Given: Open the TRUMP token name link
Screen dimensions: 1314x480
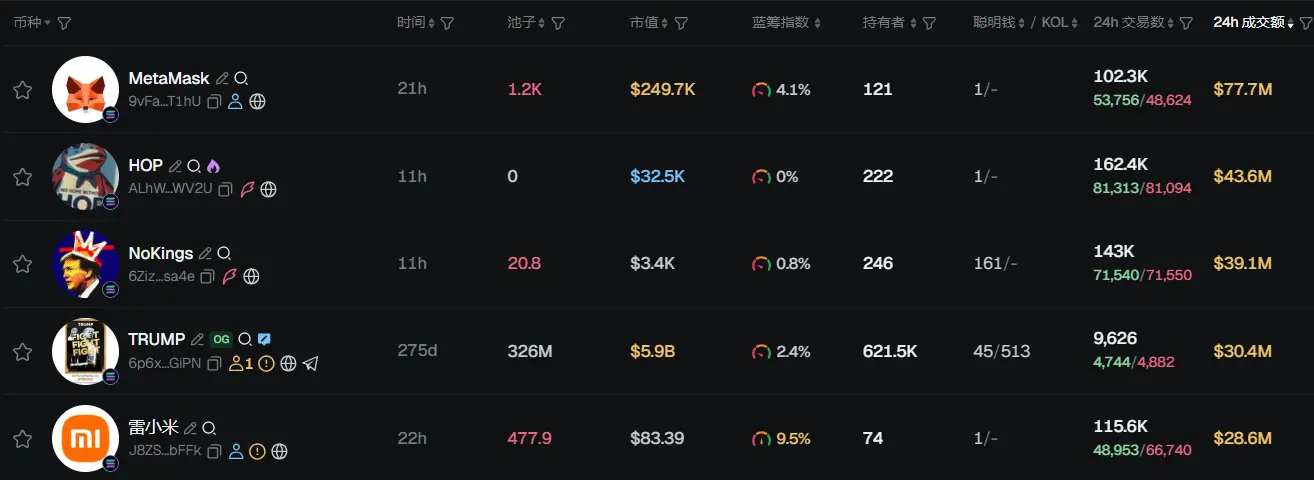Looking at the screenshot, I should tap(156, 340).
